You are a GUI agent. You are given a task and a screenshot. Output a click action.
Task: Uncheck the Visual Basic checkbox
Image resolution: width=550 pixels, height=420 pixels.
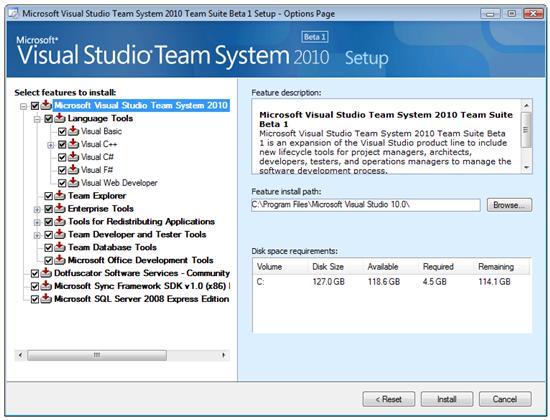pos(62,132)
